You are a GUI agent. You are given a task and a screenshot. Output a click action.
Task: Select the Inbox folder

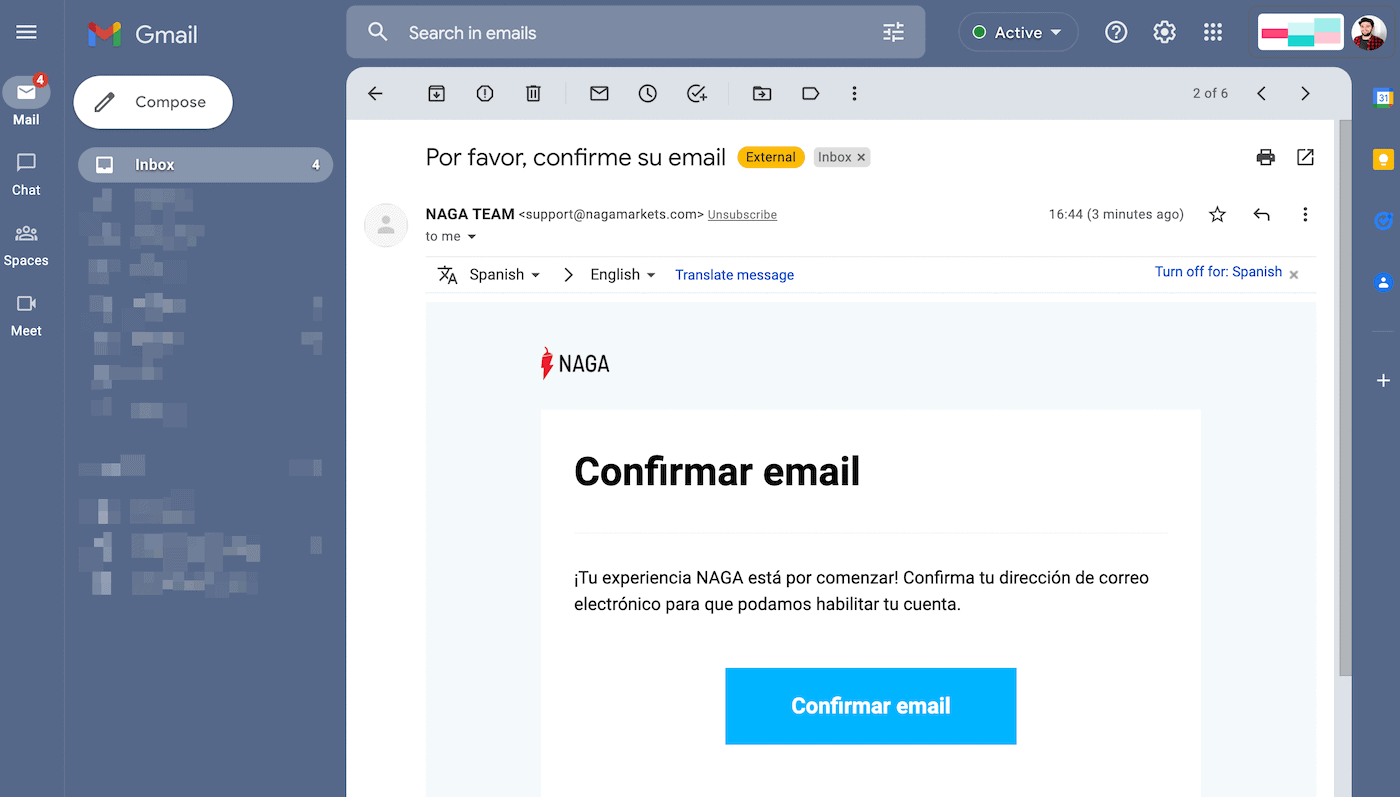(205, 165)
